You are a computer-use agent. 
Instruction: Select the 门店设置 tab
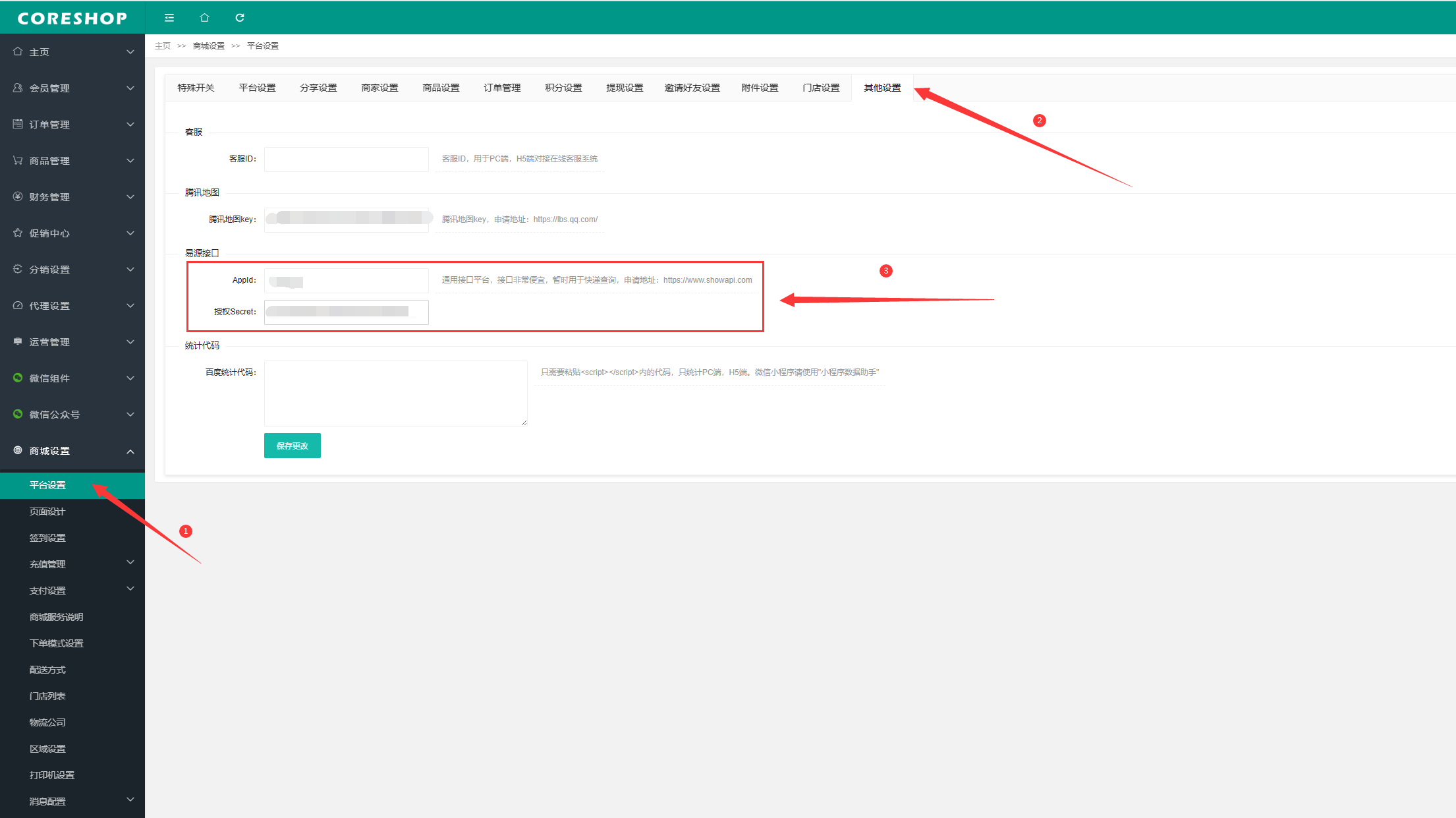pos(821,88)
